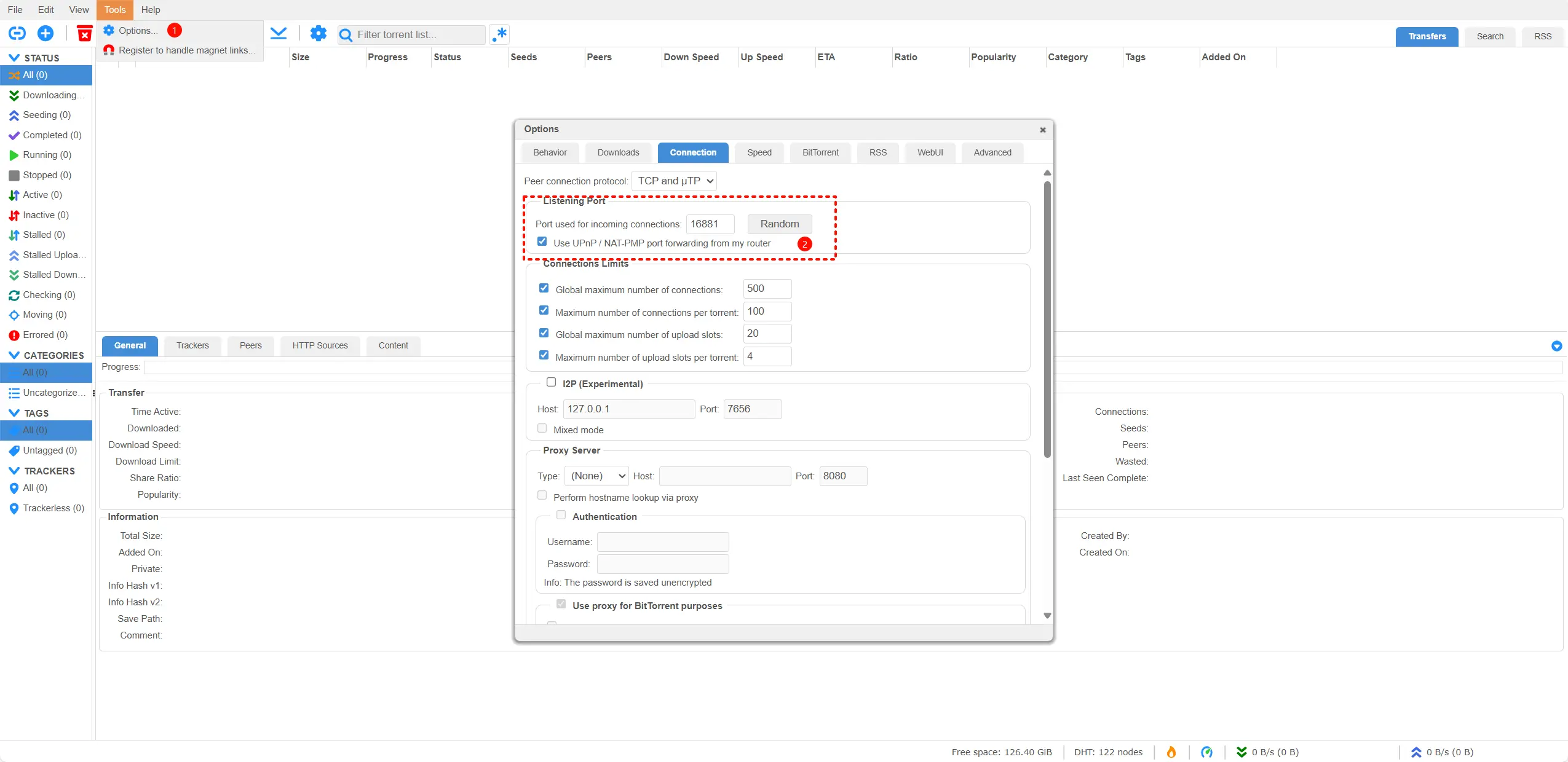Click the regex filter toggle icon
The height and width of the screenshot is (762, 1568).
pos(500,34)
